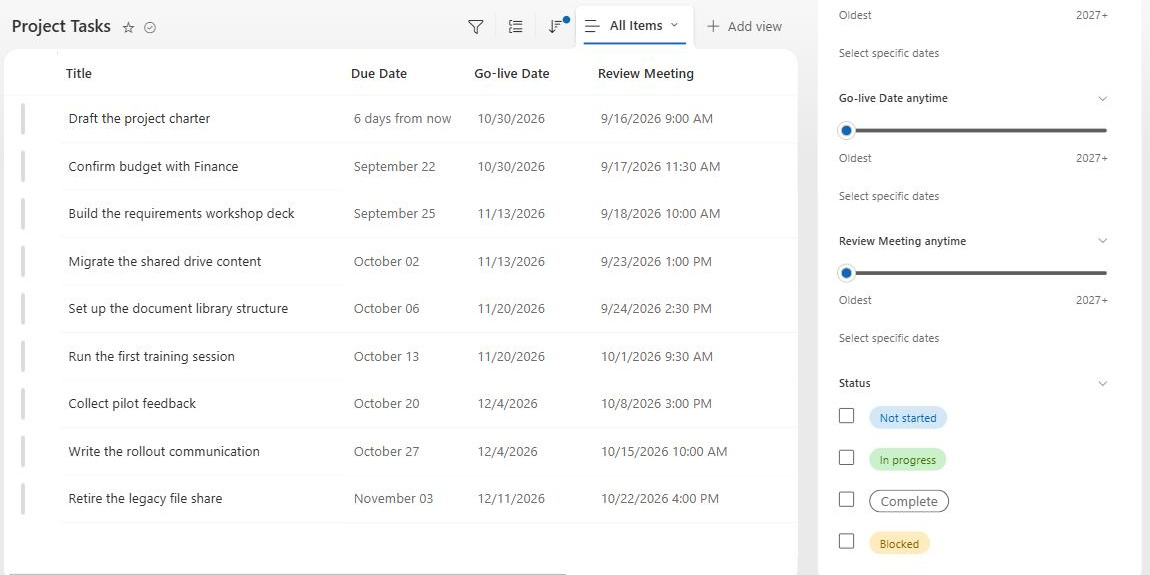
Task: Click the 10/15/2026 10:00 AM review meeting
Action: pyautogui.click(x=664, y=451)
